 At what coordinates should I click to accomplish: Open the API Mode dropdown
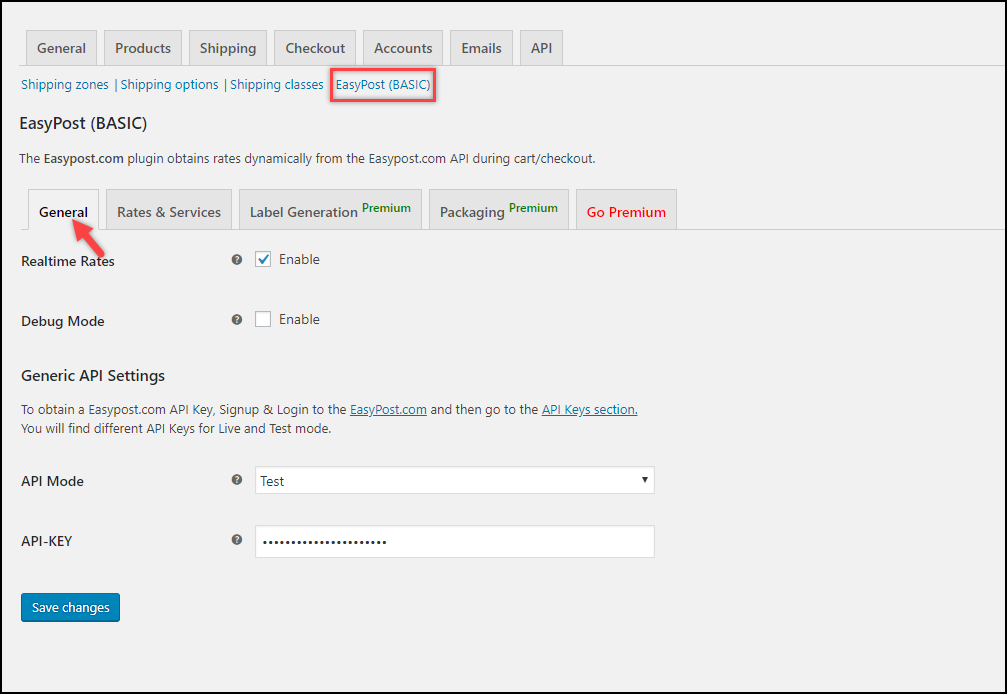coord(455,480)
